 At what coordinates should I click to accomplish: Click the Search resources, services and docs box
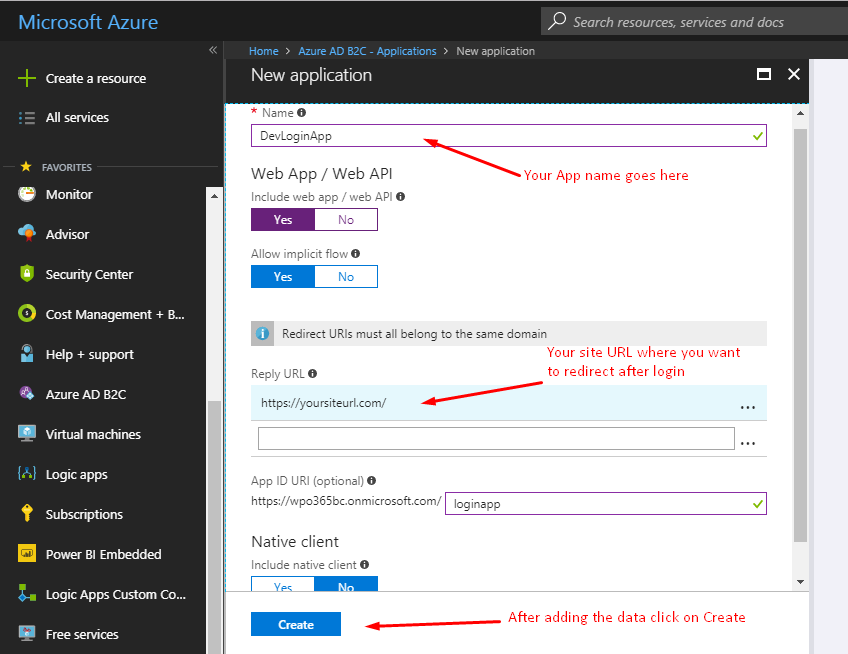pos(694,22)
